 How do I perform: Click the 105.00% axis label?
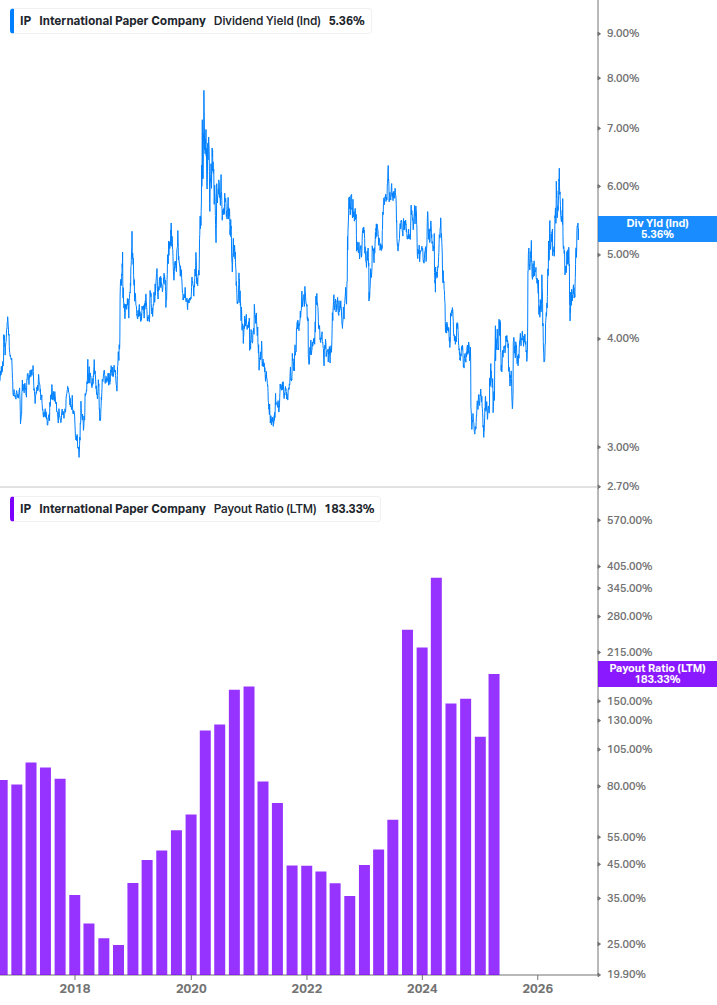point(629,749)
